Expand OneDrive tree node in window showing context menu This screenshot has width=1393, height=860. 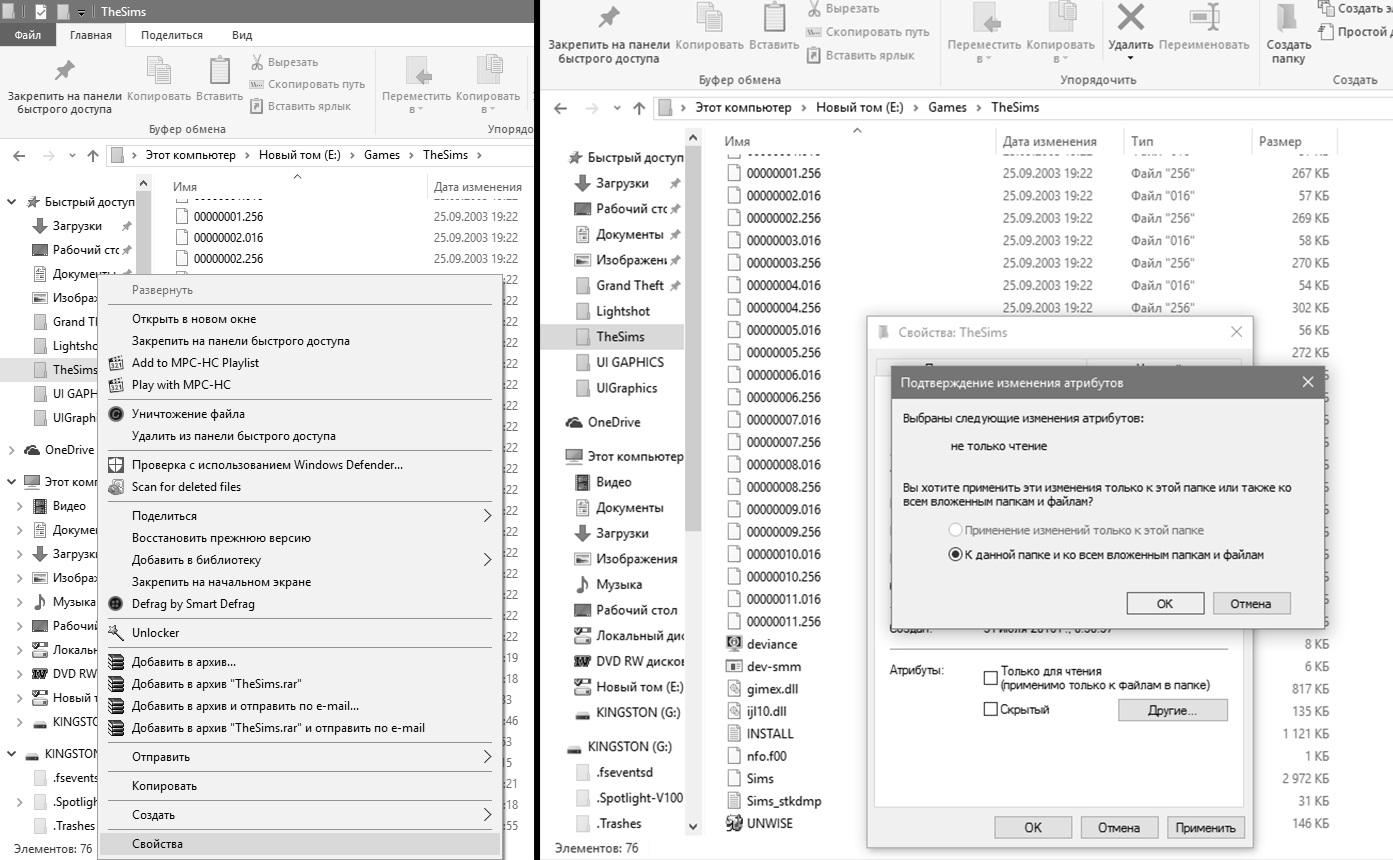11,450
